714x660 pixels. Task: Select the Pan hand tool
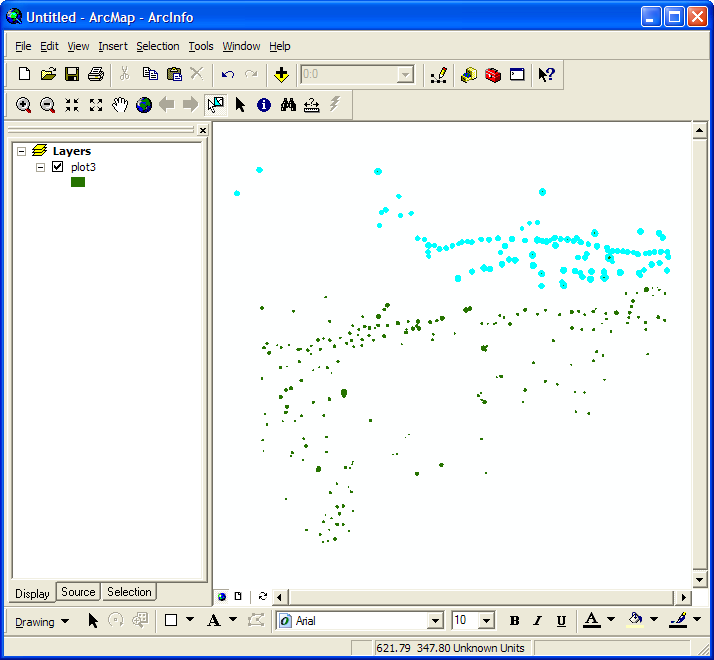pos(120,105)
